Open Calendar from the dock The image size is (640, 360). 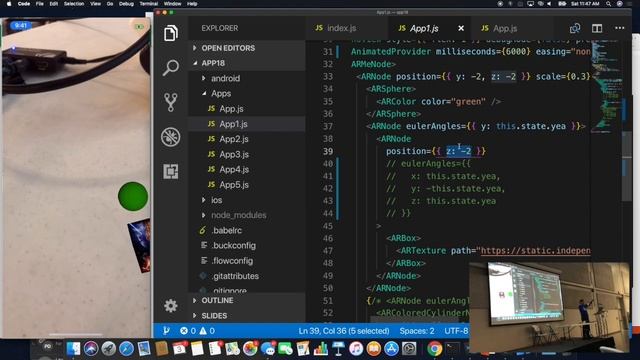[179, 349]
